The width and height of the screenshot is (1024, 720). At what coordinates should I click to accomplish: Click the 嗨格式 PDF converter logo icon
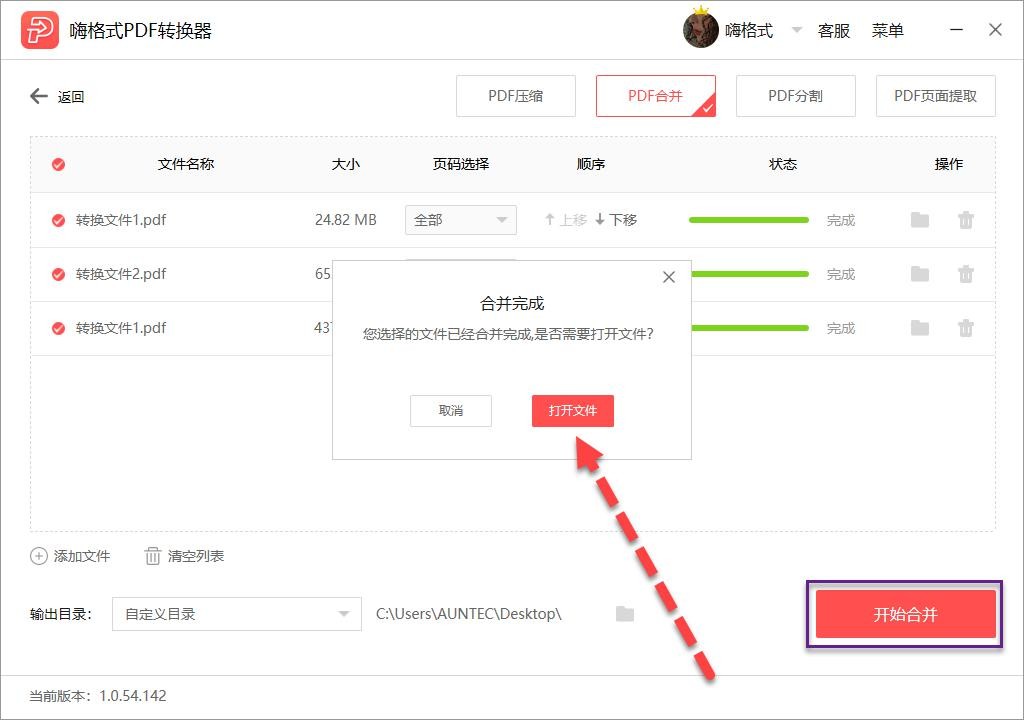click(x=40, y=30)
